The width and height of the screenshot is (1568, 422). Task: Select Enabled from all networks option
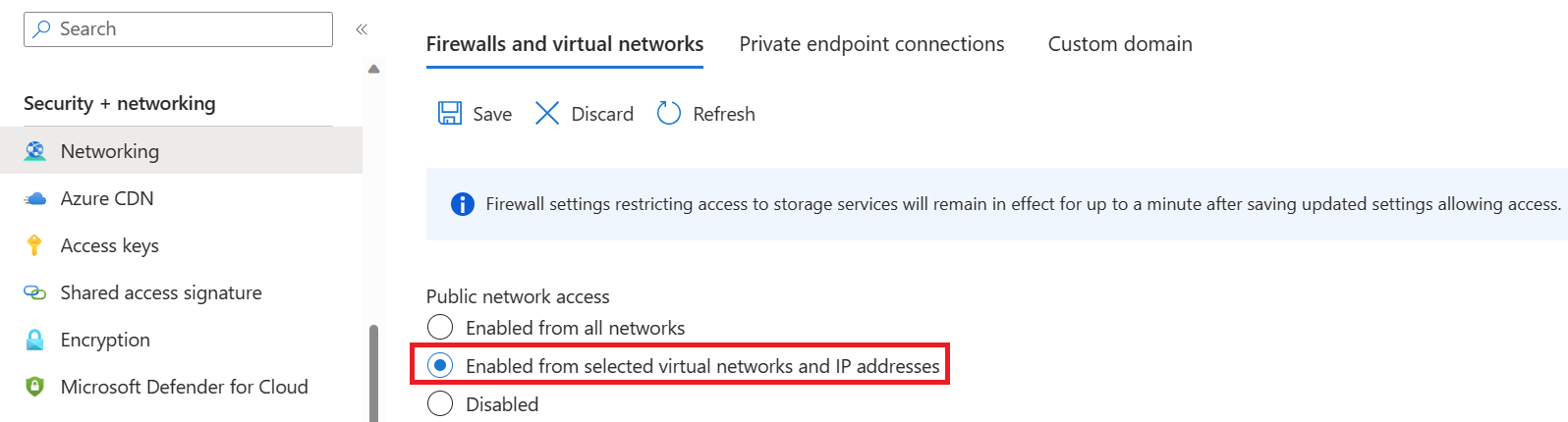(440, 328)
